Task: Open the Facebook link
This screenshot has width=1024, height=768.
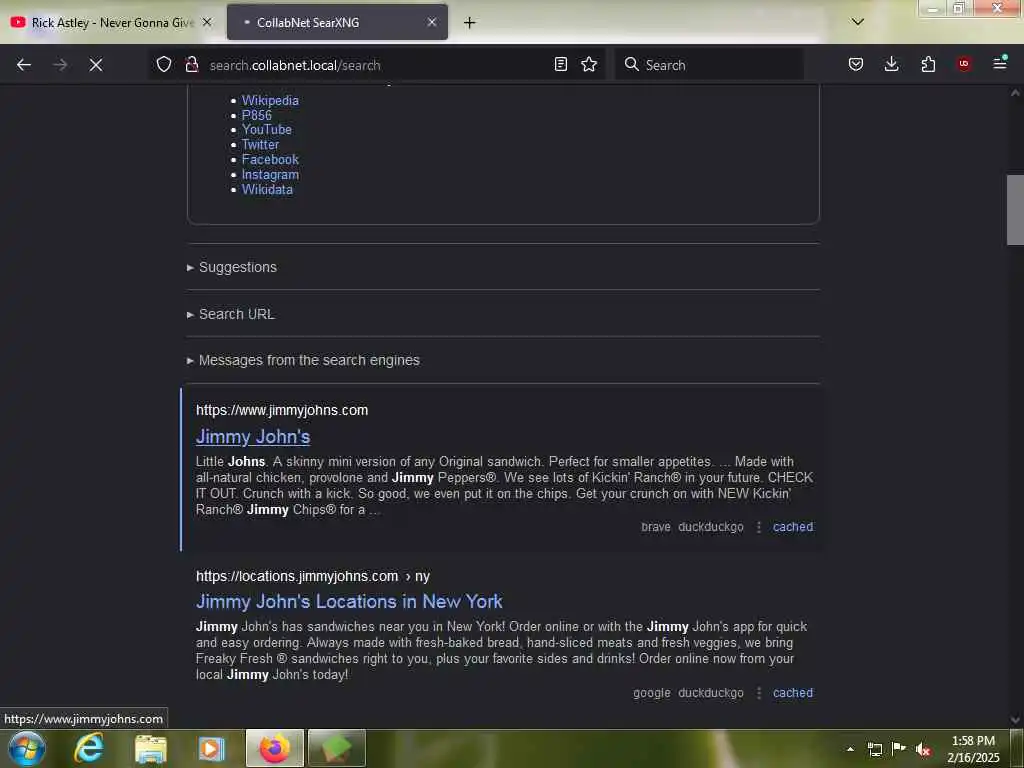Action: 270,159
